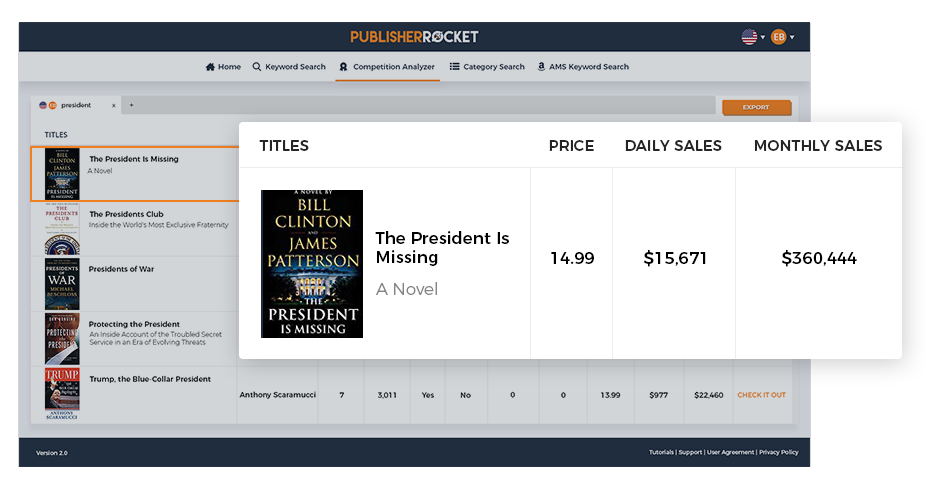The width and height of the screenshot is (939, 486).
Task: Click the Publisher Rocket logo
Action: 414,37
